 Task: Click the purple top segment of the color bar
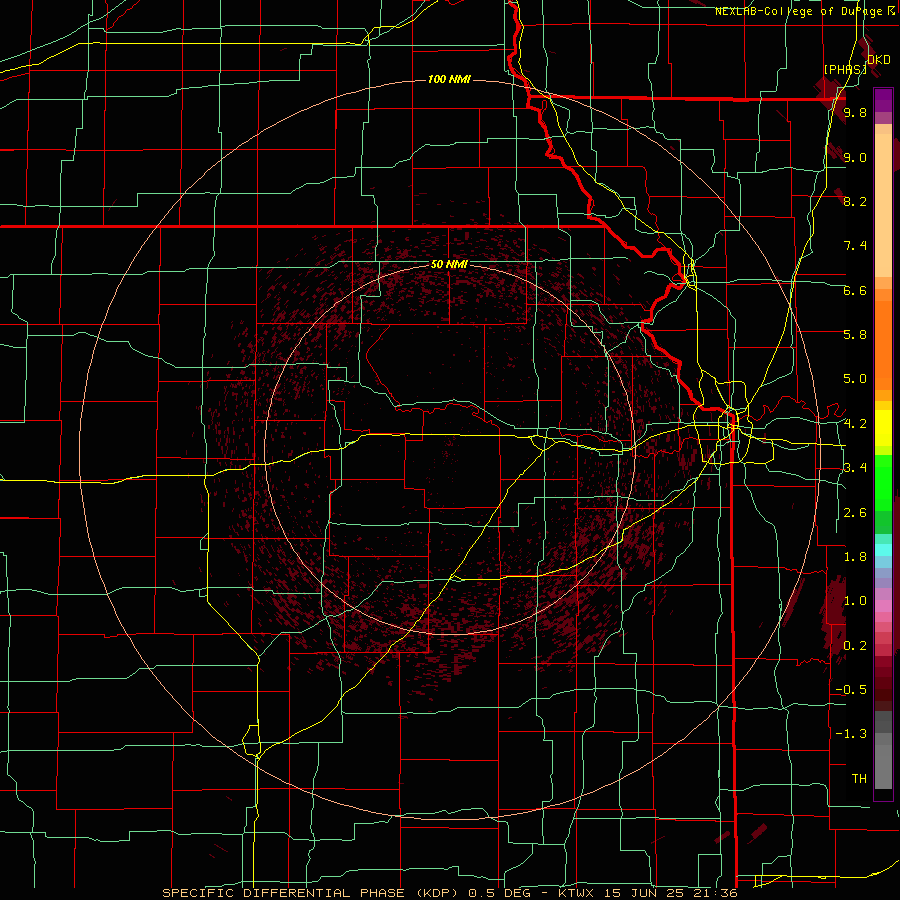tap(883, 100)
